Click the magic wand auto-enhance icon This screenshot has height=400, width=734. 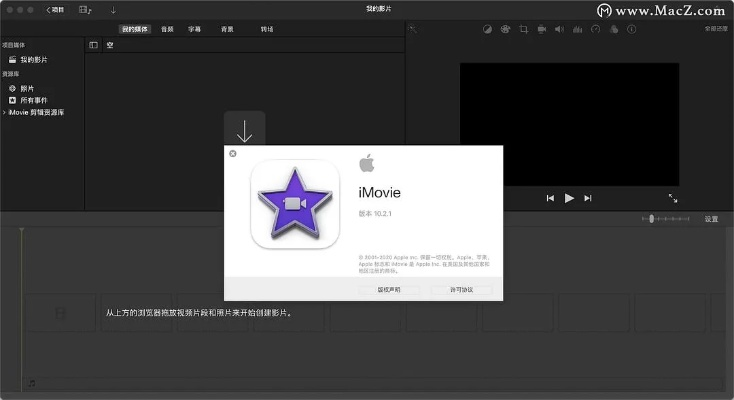coord(412,29)
